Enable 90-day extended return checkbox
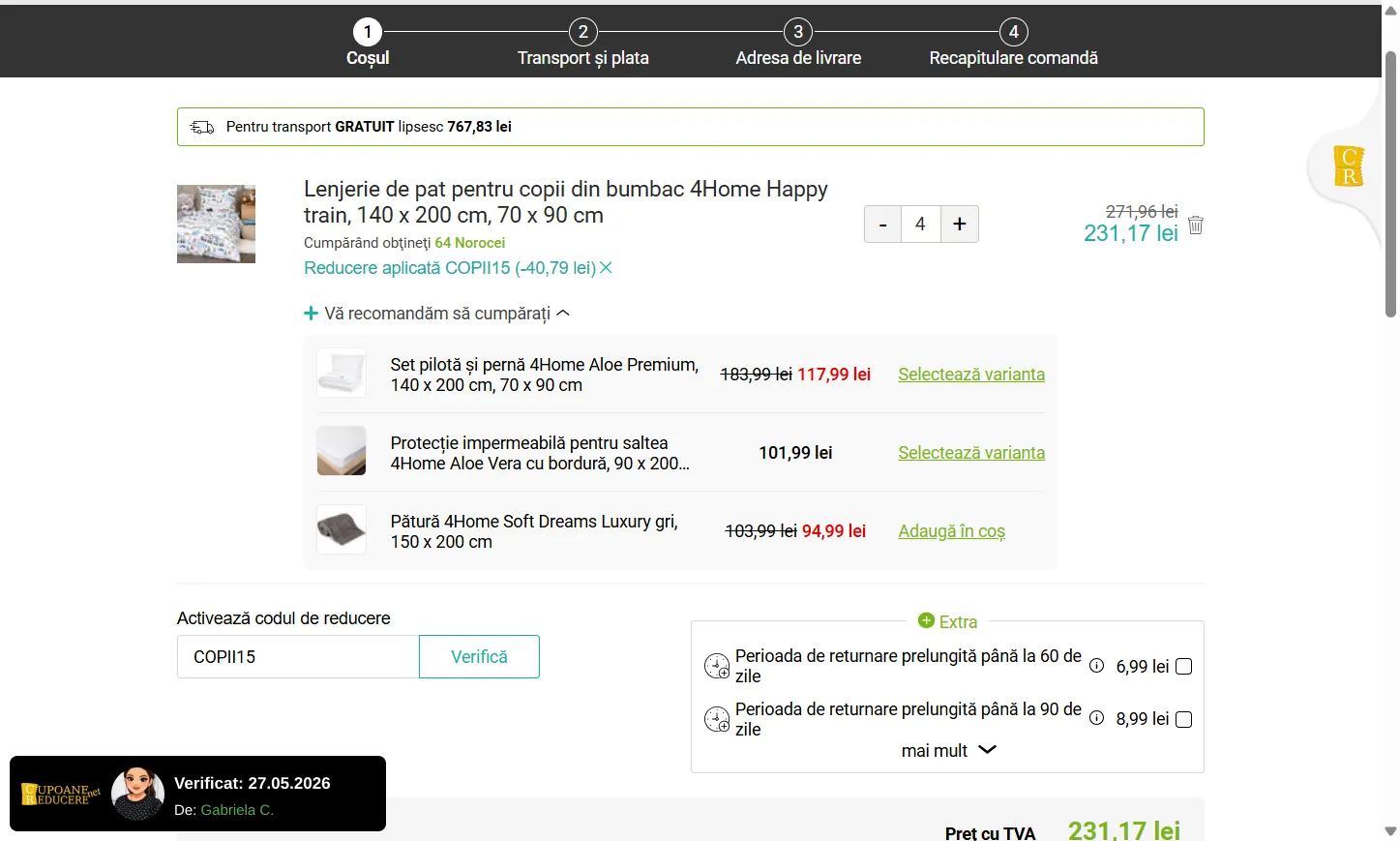Screen dimensions: 1400x841 1183,719
